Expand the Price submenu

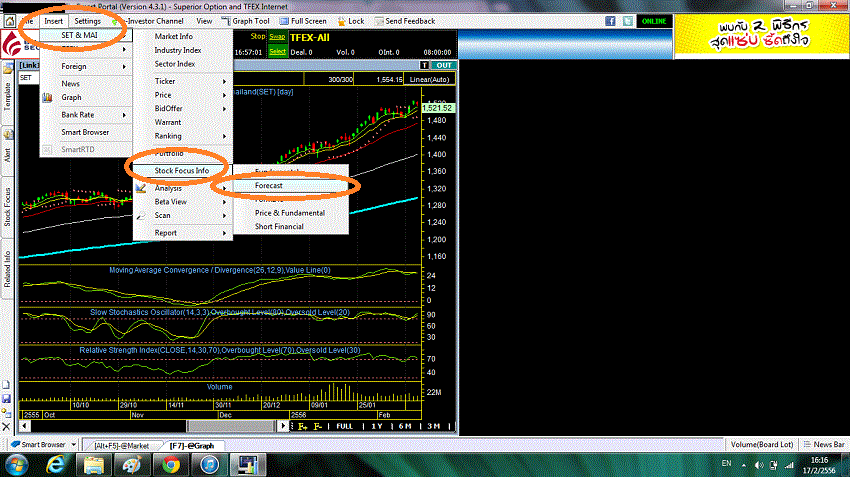coord(183,95)
